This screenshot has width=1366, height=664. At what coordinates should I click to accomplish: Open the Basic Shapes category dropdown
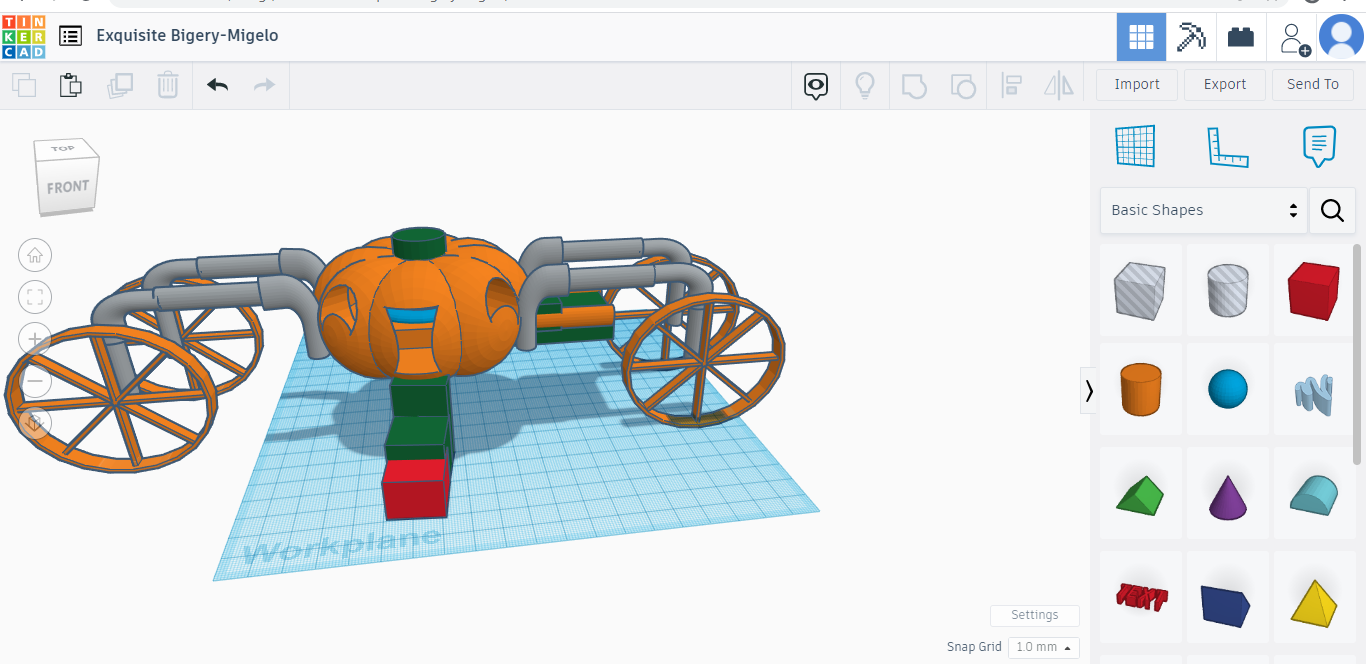[1203, 210]
